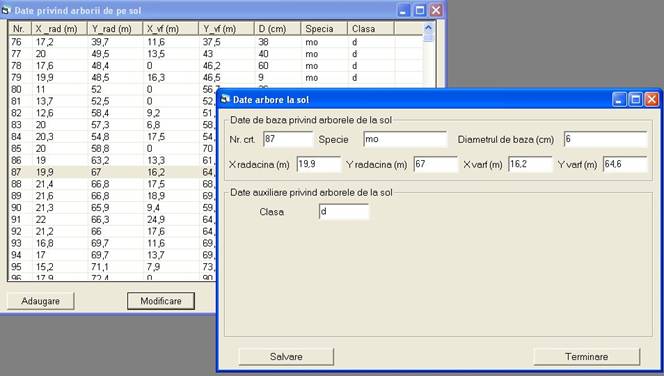664x376 pixels.
Task: Close the Date arbore la sol window
Action: 652,100
